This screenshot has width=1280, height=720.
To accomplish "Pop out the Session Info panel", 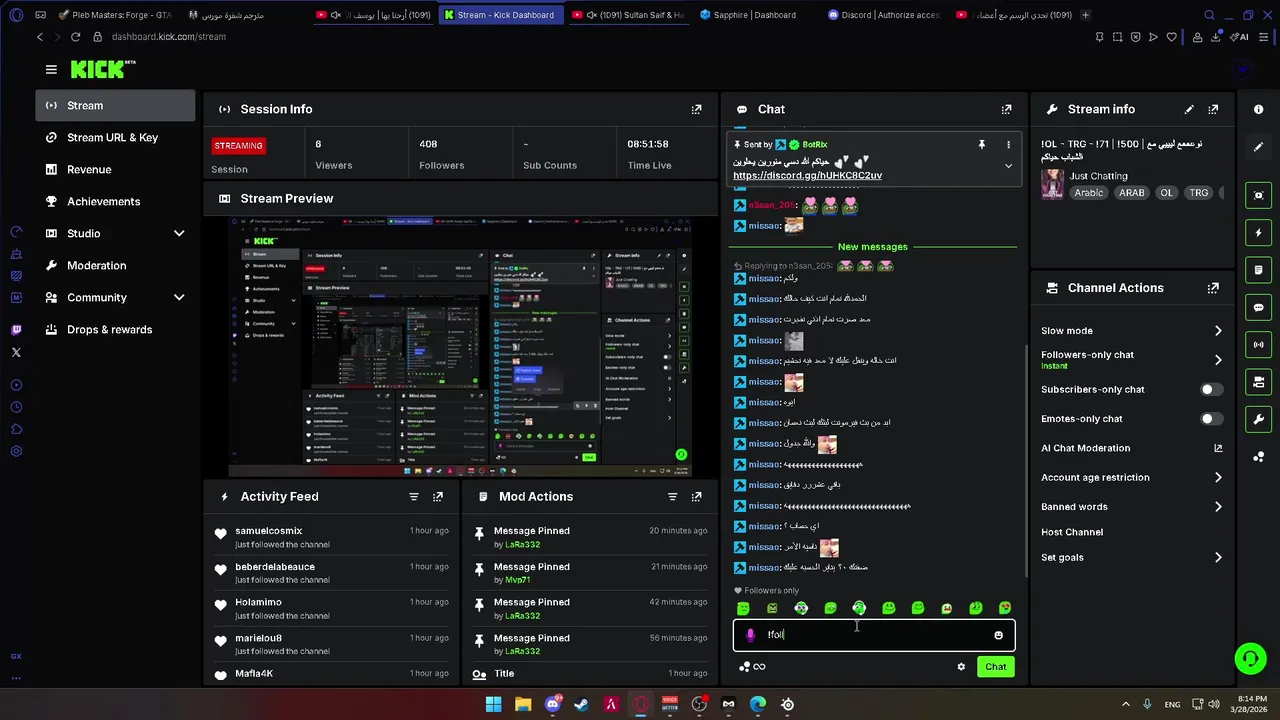I will click(696, 109).
